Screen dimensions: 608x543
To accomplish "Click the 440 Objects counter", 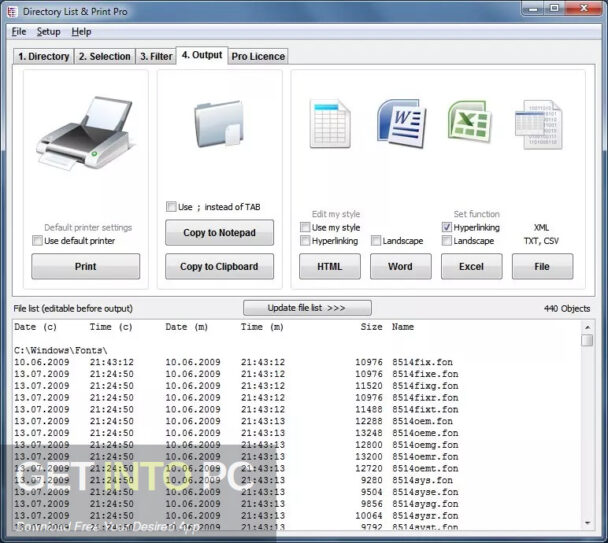I will pos(567,309).
